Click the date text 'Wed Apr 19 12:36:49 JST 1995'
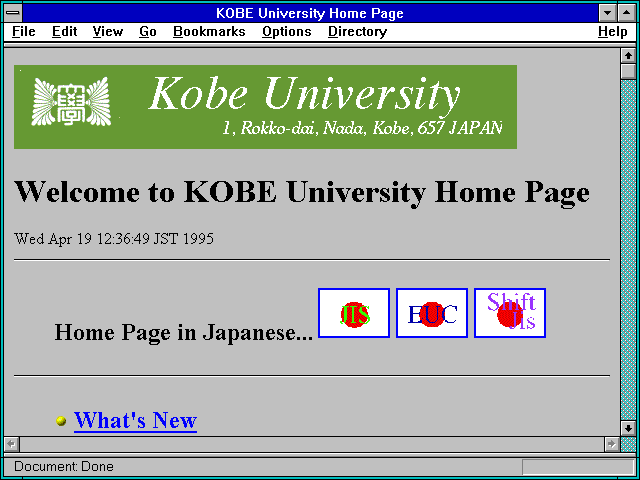The image size is (640, 480). point(114,239)
